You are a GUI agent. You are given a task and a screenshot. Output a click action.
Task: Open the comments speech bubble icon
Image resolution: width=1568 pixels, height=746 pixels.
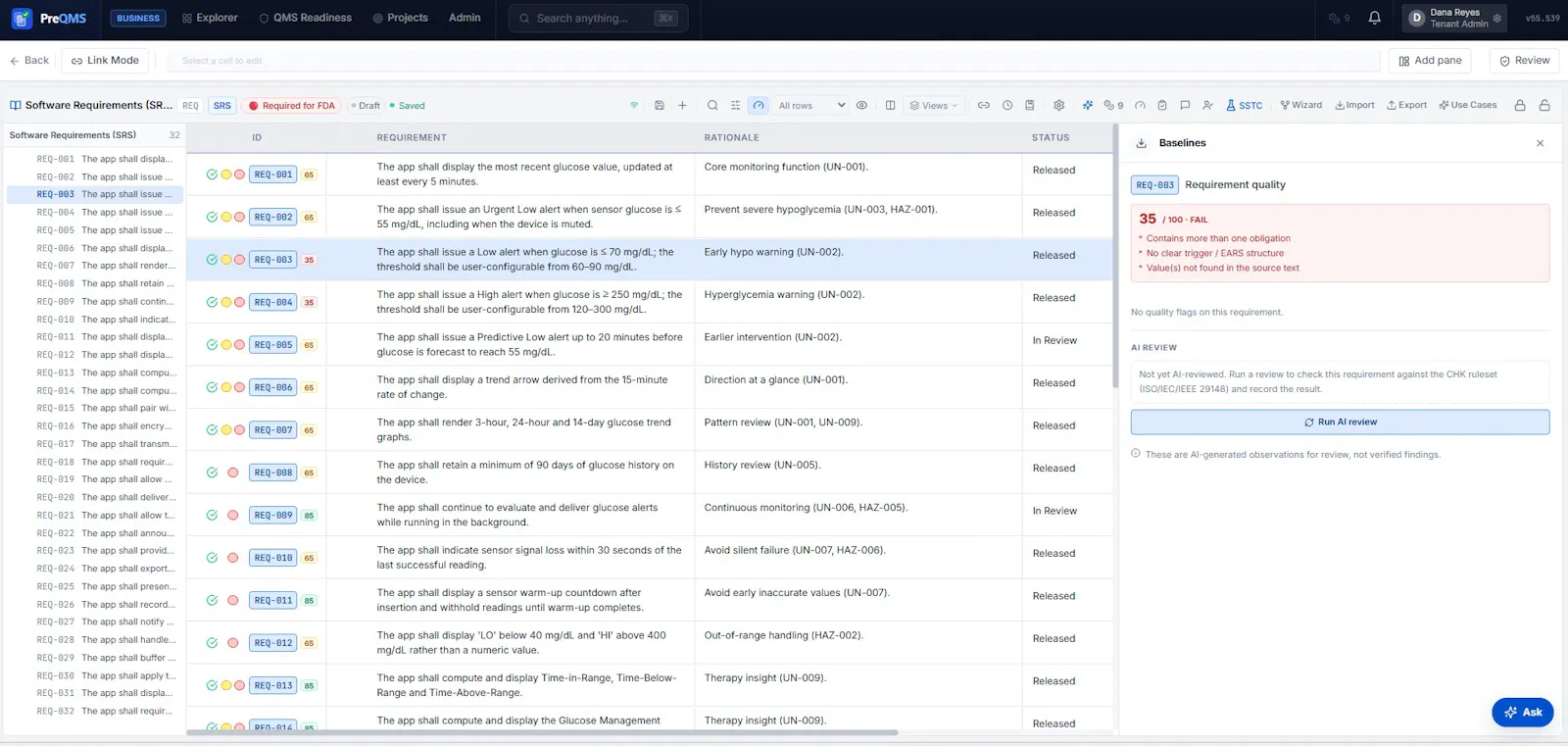[1185, 105]
